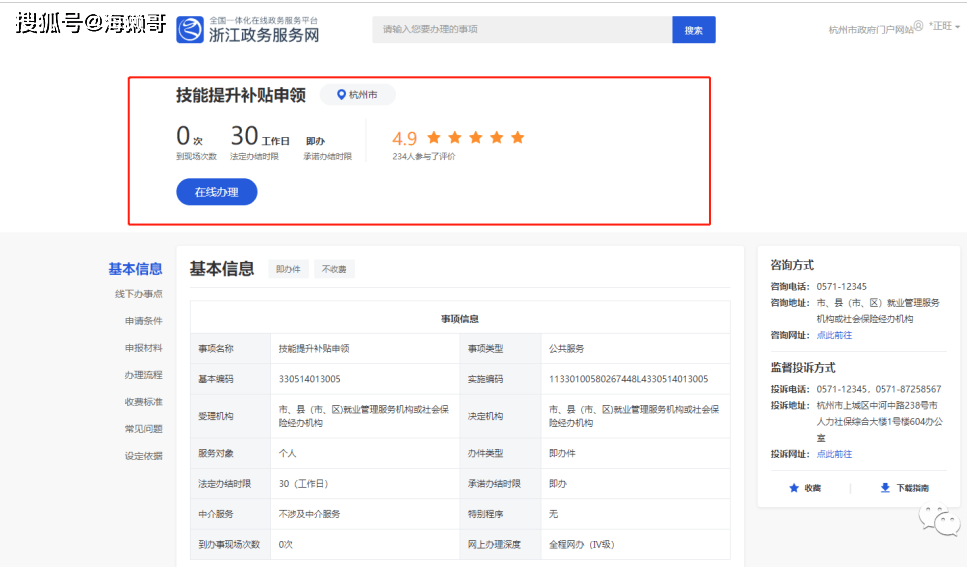The image size is (967, 567).
Task: Open the 投诉网址 点此前往 link
Action: [834, 454]
